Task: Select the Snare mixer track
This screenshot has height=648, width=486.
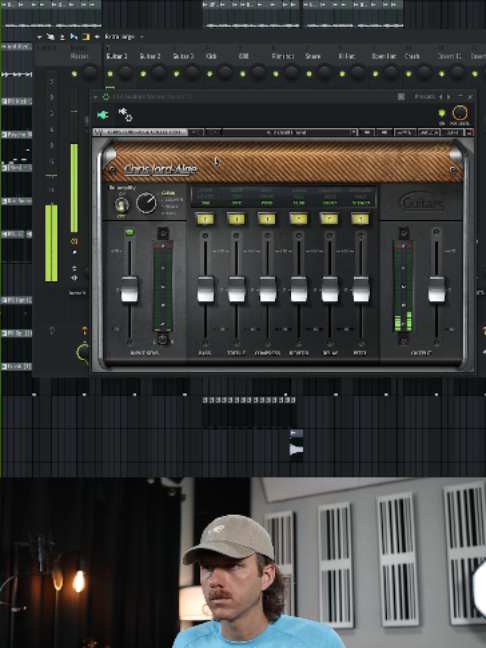Action: click(313, 56)
